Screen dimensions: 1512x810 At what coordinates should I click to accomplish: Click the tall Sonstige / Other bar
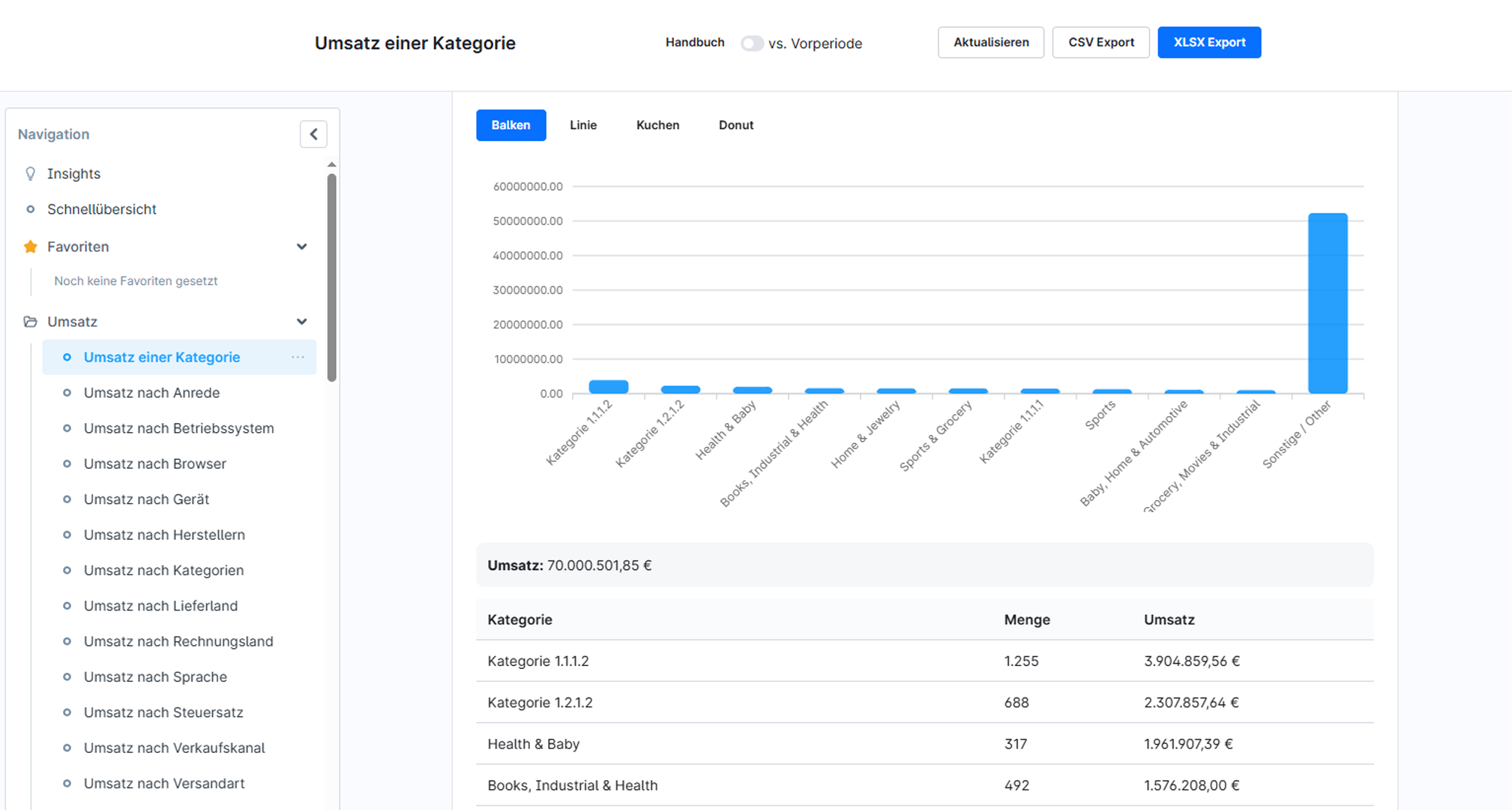1328,303
